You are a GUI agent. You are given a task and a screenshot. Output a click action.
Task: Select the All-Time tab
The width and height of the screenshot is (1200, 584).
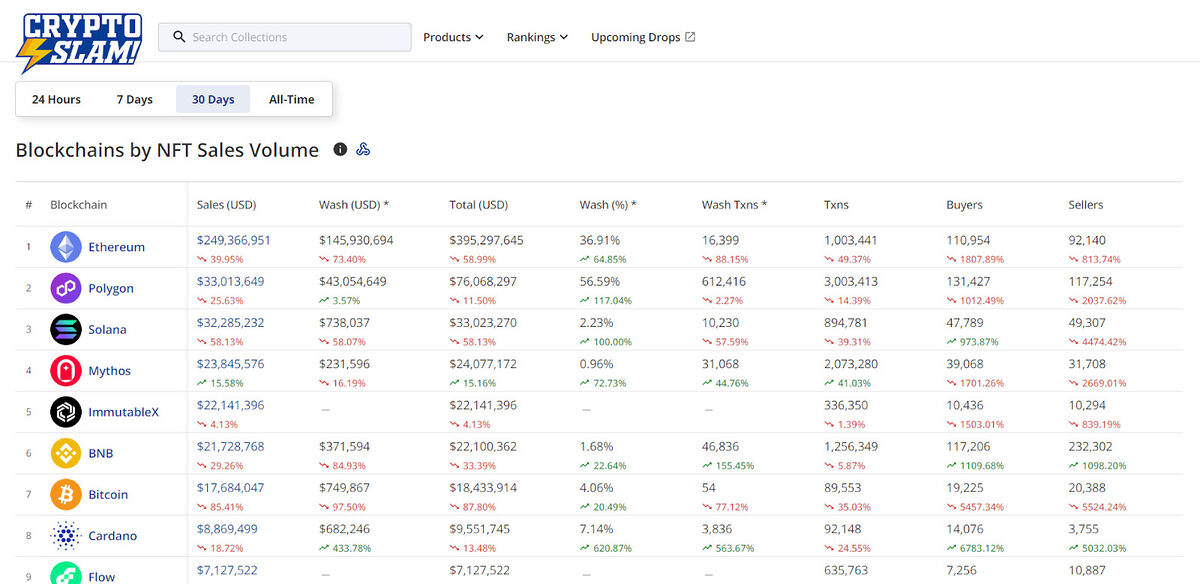tap(292, 99)
